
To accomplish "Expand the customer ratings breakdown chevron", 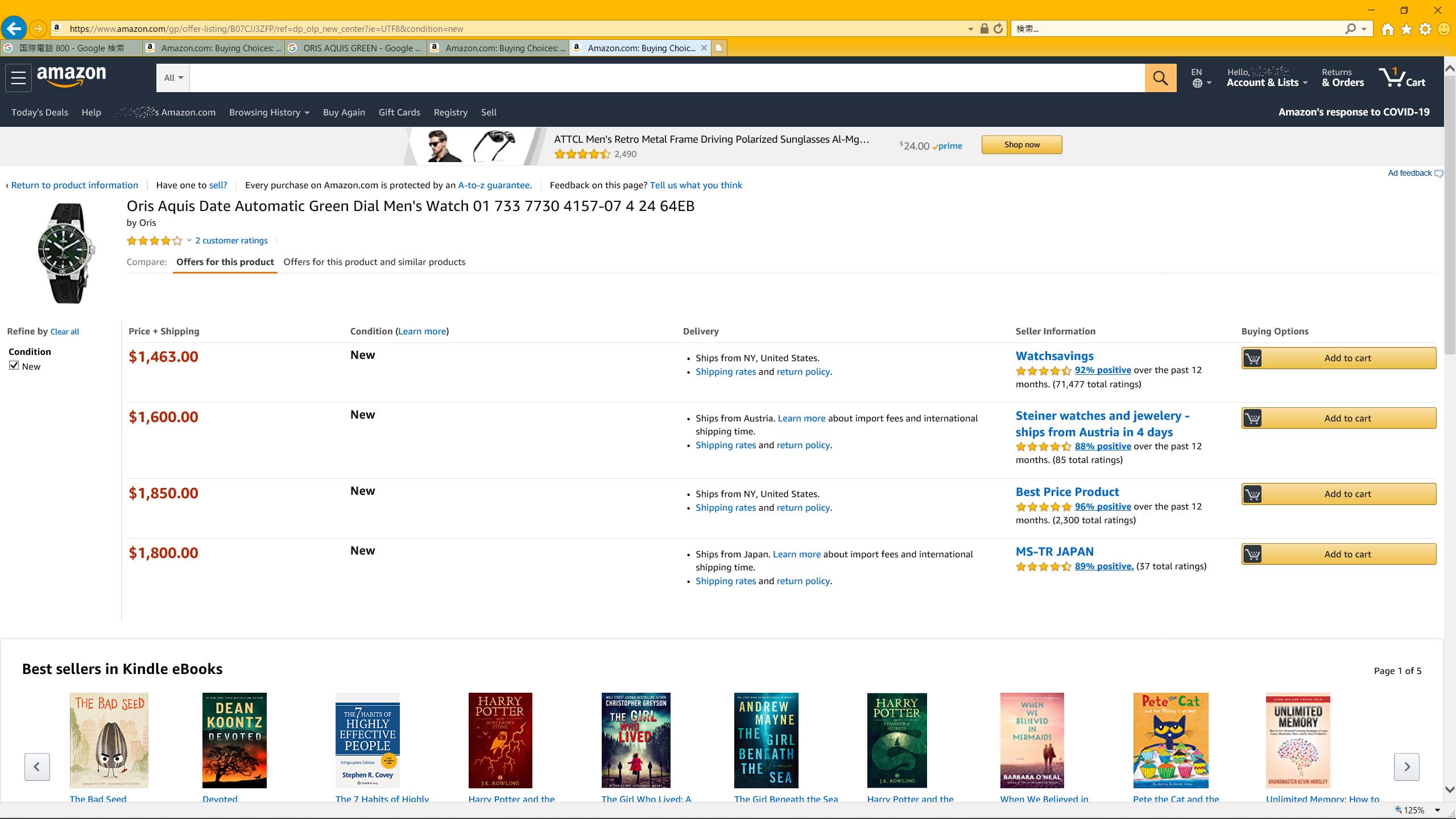I will pyautogui.click(x=189, y=241).
